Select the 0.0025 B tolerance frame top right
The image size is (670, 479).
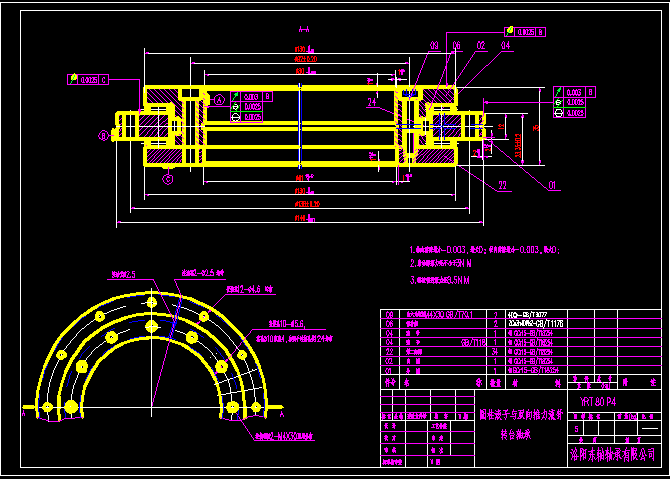coord(526,32)
